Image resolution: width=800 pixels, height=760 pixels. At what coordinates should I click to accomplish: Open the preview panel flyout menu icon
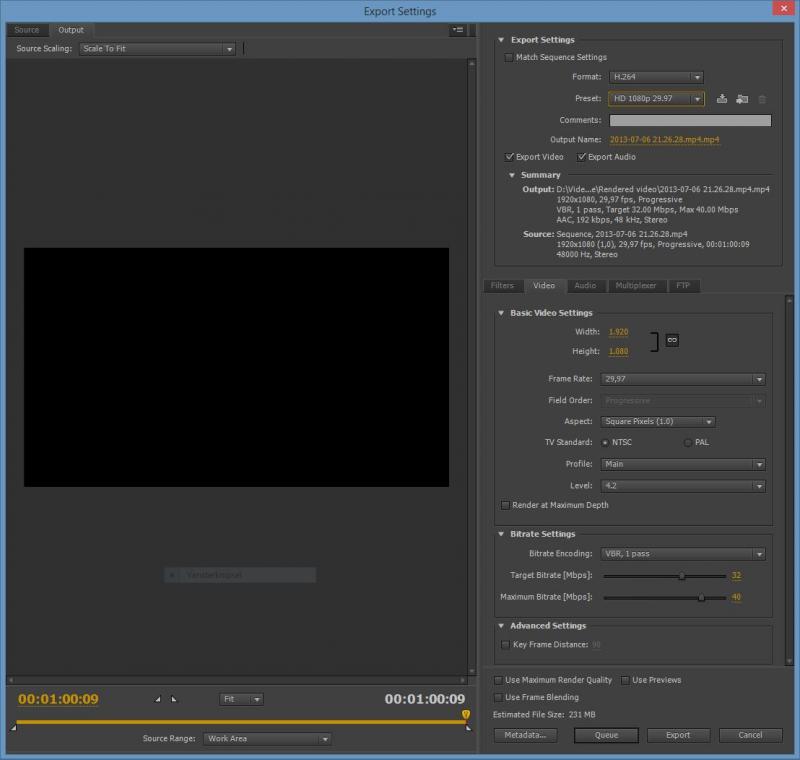coord(458,30)
